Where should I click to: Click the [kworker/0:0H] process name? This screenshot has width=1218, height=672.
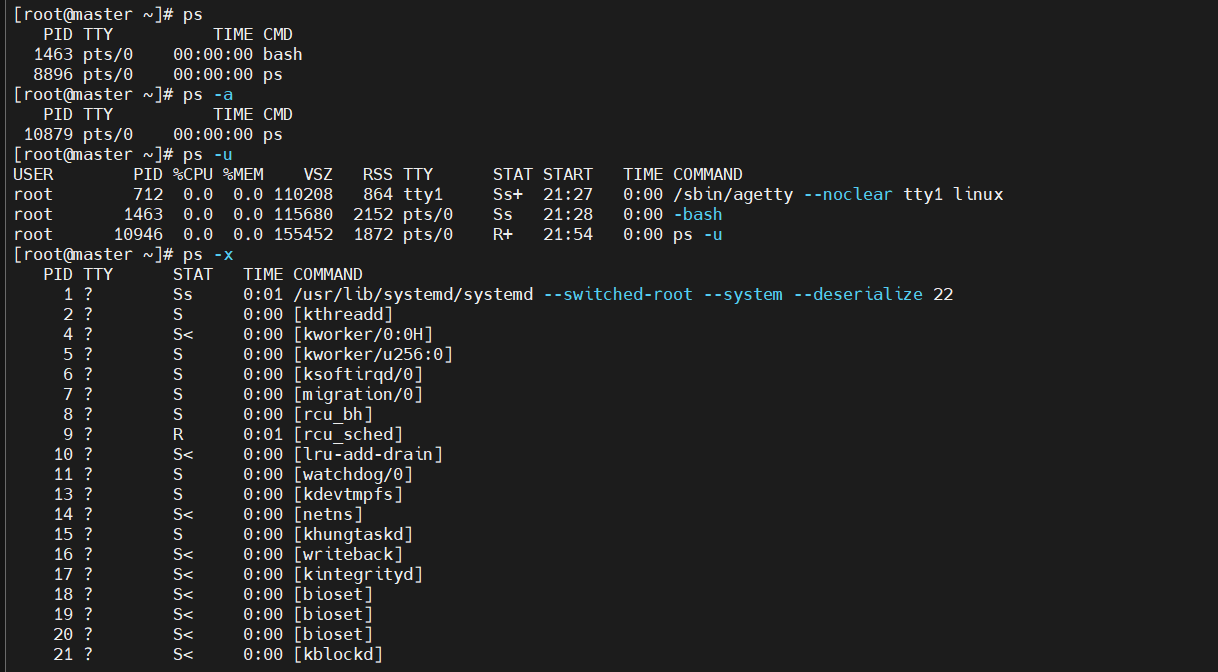point(363,334)
